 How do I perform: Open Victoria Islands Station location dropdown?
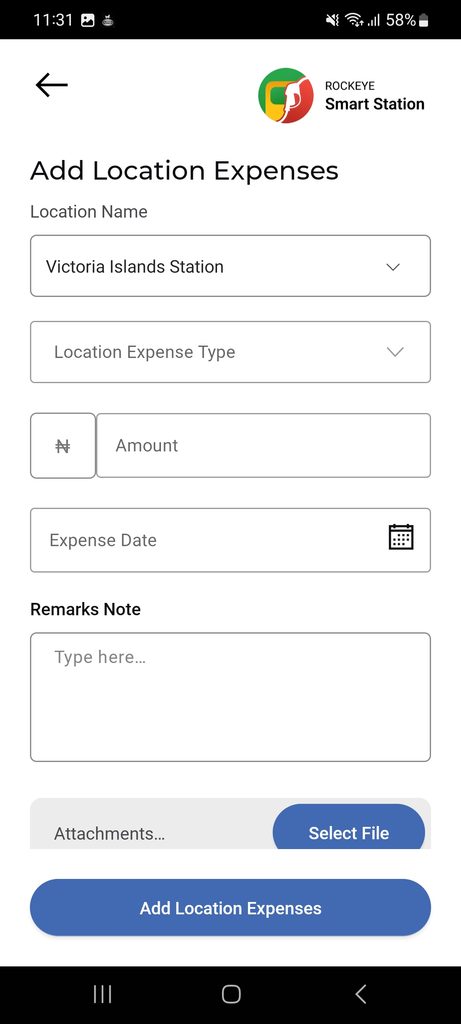[x=230, y=266]
